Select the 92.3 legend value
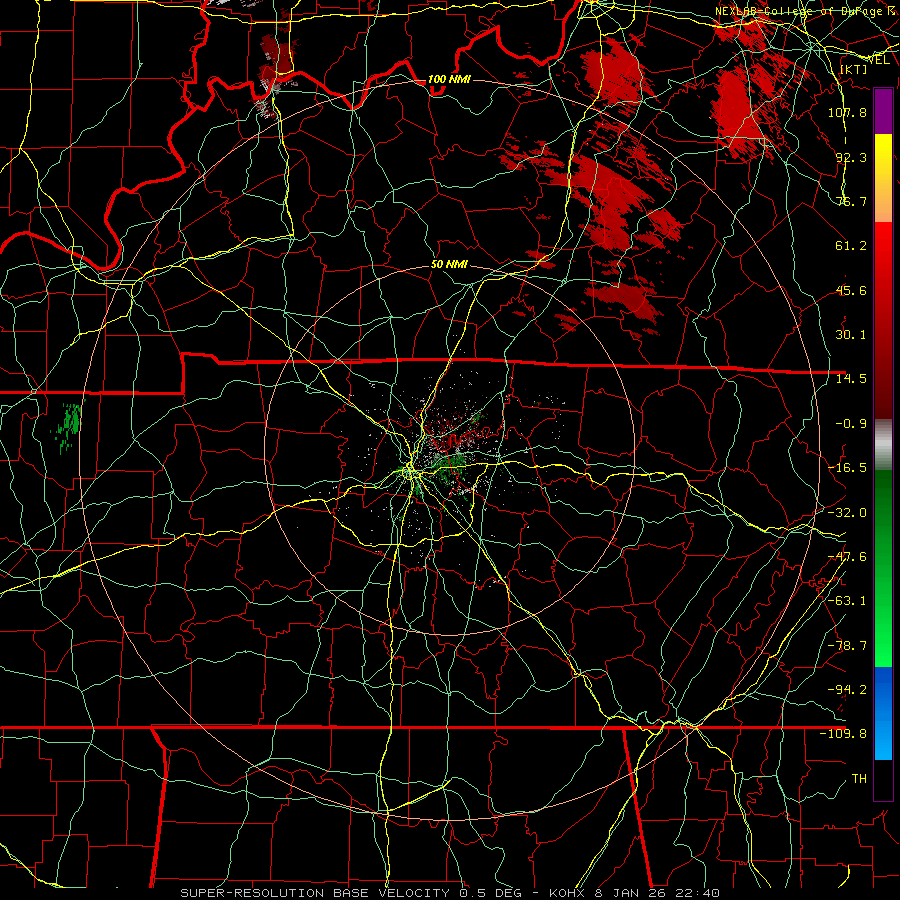The width and height of the screenshot is (900, 900). pyautogui.click(x=851, y=157)
